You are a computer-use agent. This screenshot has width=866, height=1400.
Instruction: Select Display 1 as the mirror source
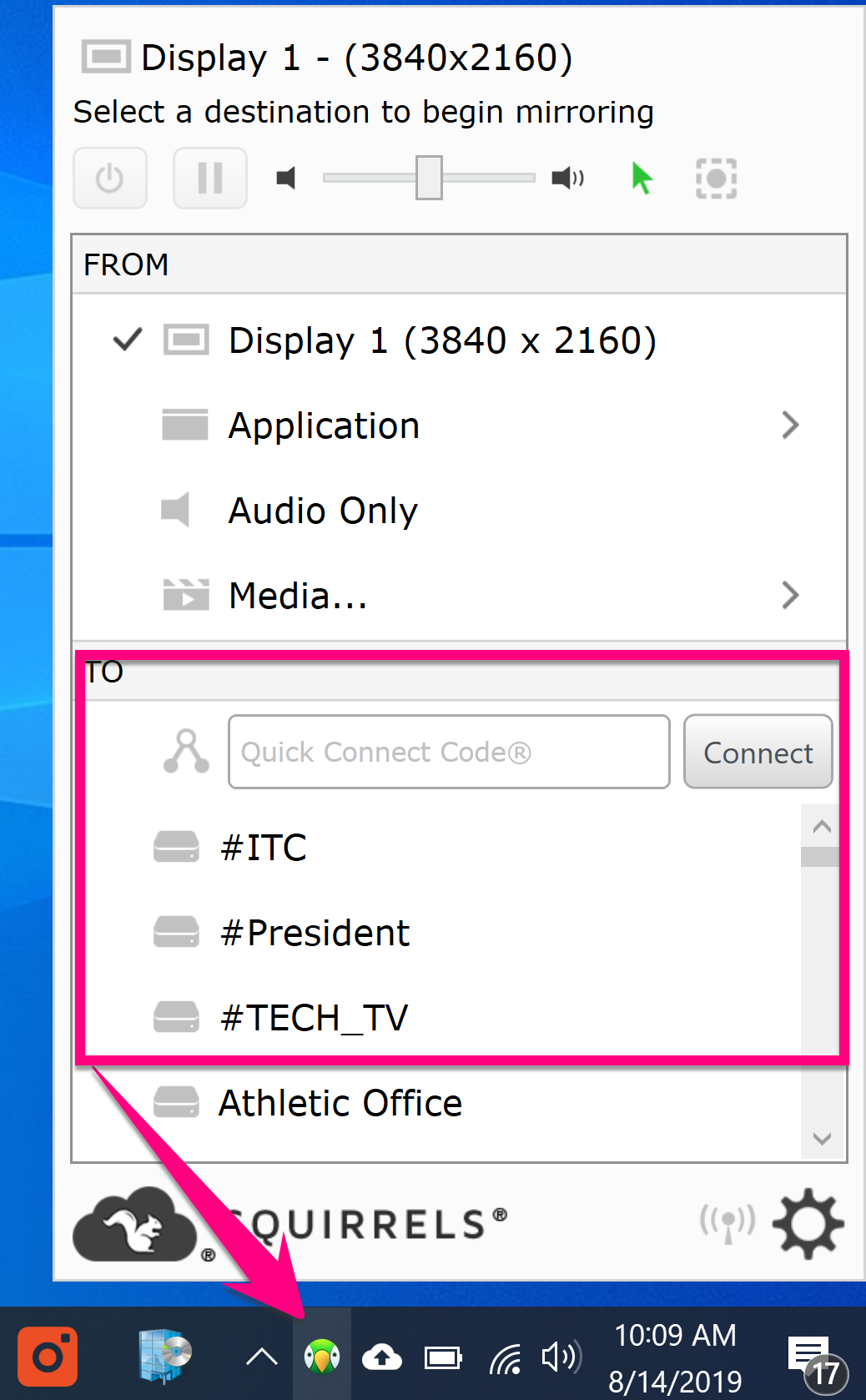pyautogui.click(x=441, y=340)
